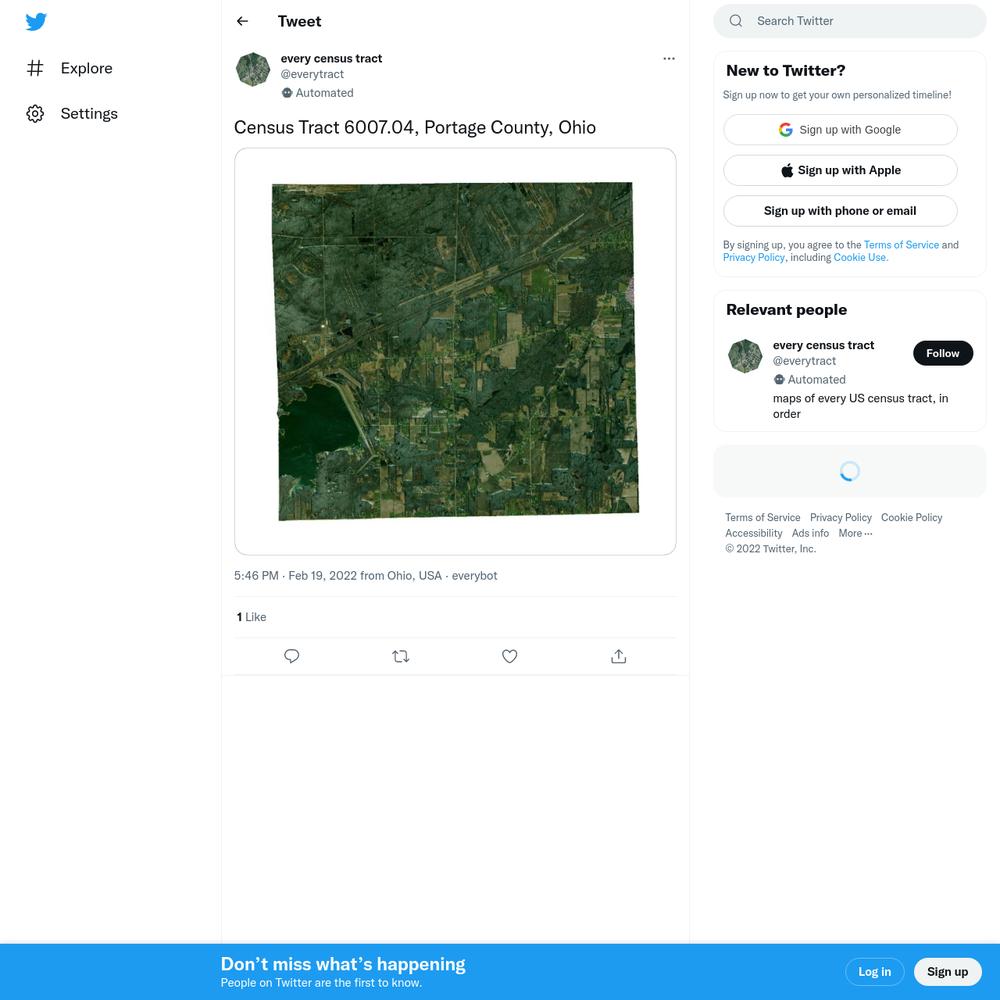Open the every census tract author name
This screenshot has width=1000, height=1000.
pos(331,59)
